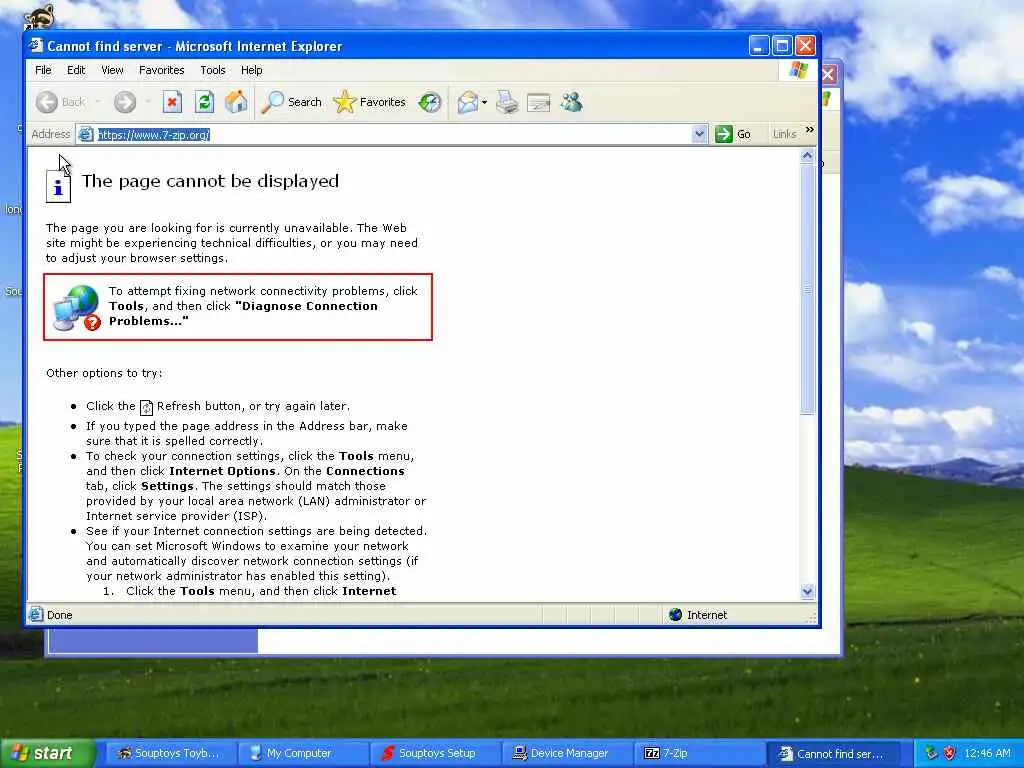Image resolution: width=1024 pixels, height=768 pixels.
Task: Open the Search toolbar button
Action: pyautogui.click(x=291, y=102)
